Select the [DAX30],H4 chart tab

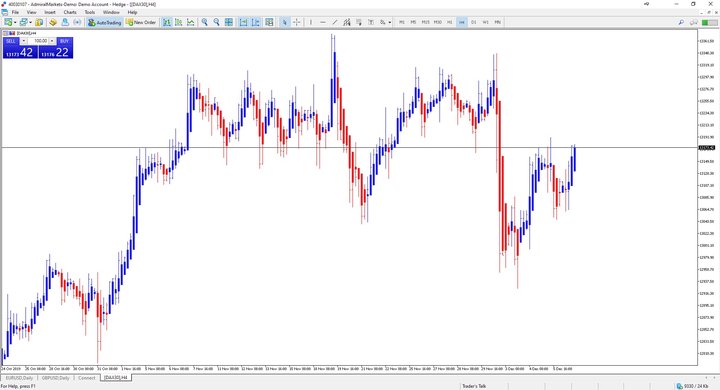(x=116, y=378)
